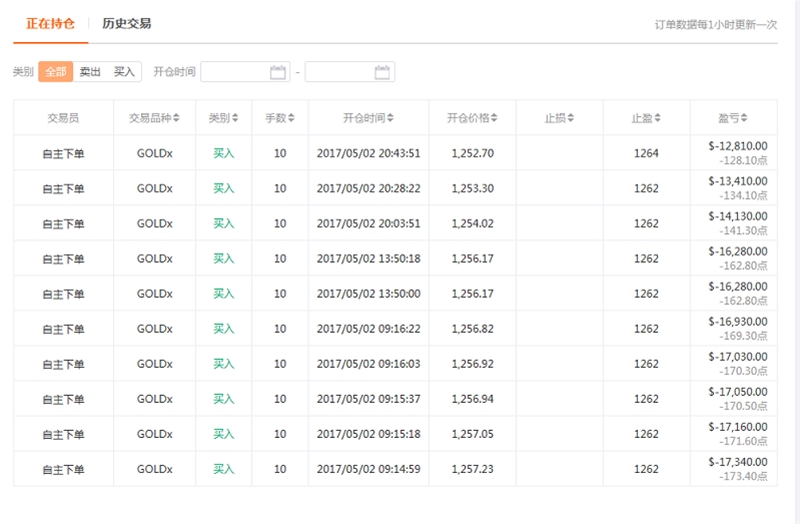This screenshot has width=800, height=524.
Task: Click loss value $-14,130.00
Action: point(738,216)
